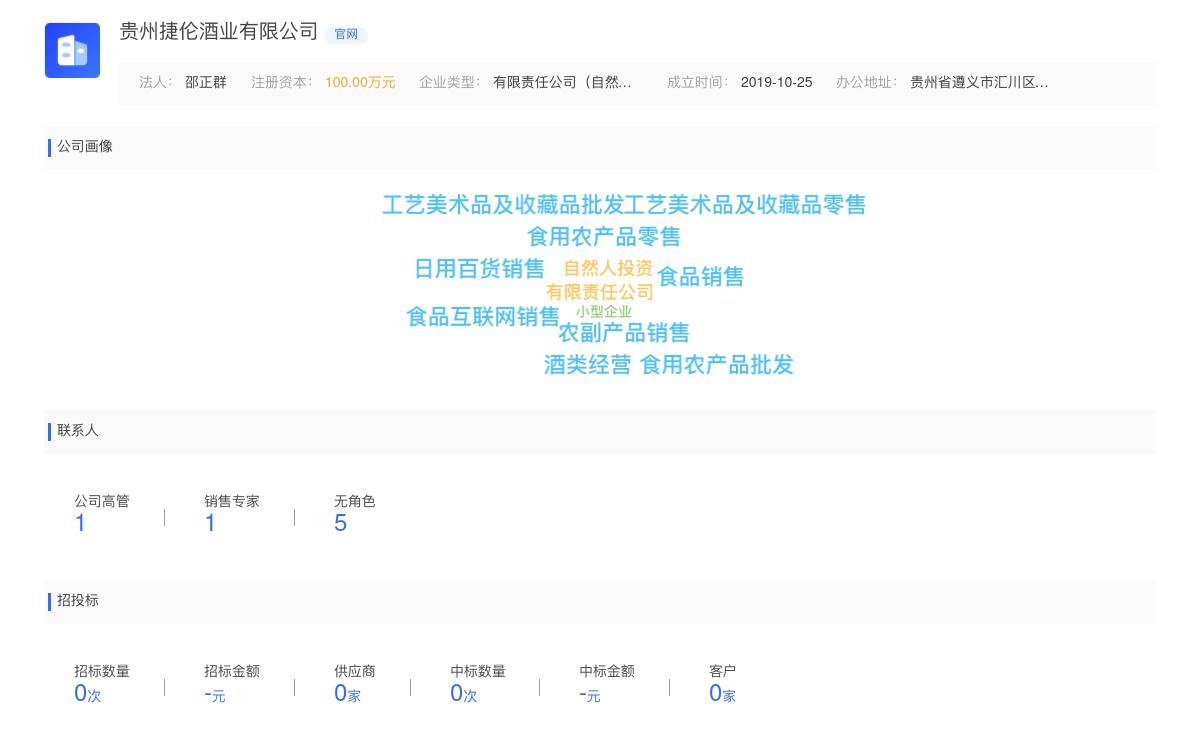Click the blue company logo icon
This screenshot has height=752, width=1200.
[x=72, y=50]
